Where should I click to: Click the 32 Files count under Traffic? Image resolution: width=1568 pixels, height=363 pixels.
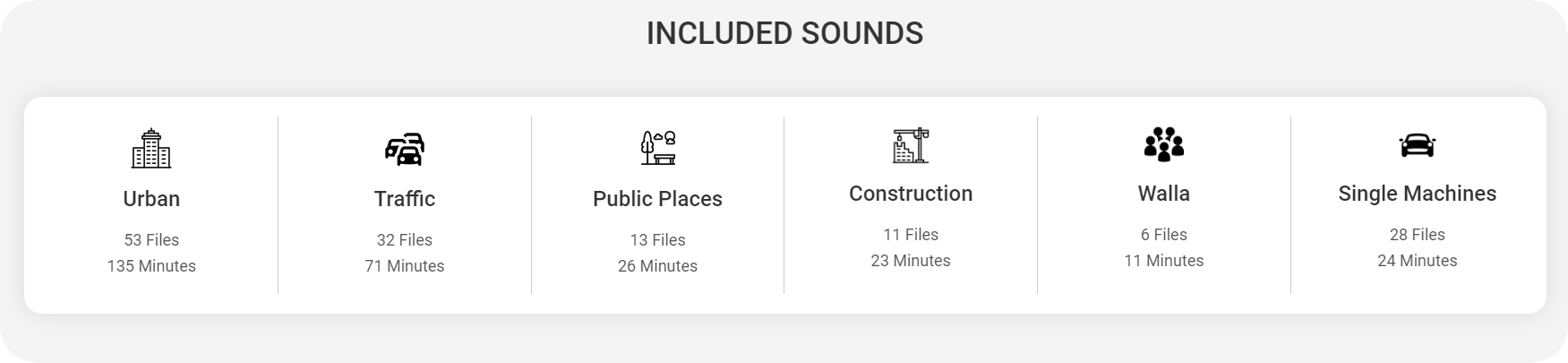pos(405,240)
